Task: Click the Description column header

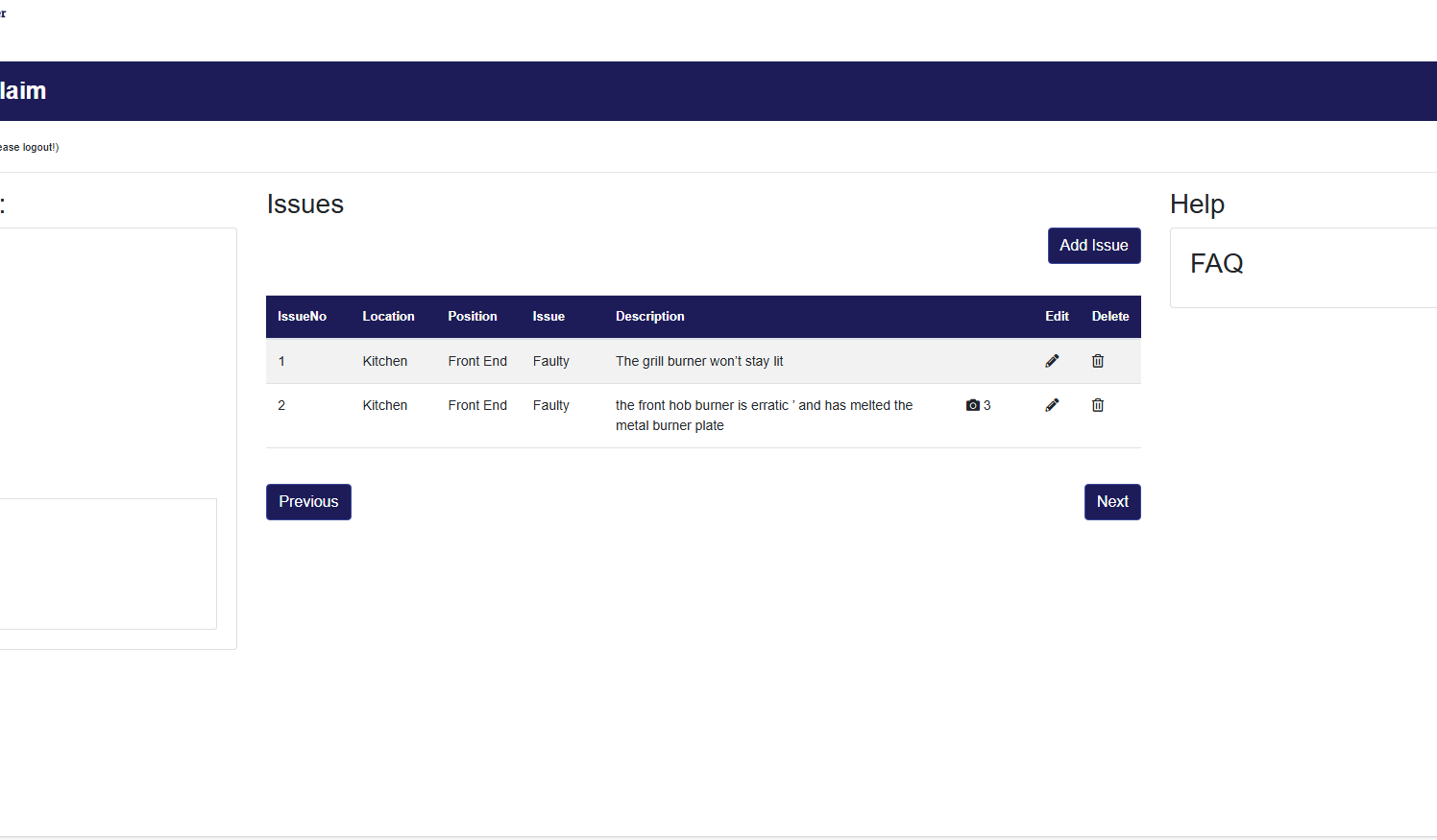Action: coord(650,317)
